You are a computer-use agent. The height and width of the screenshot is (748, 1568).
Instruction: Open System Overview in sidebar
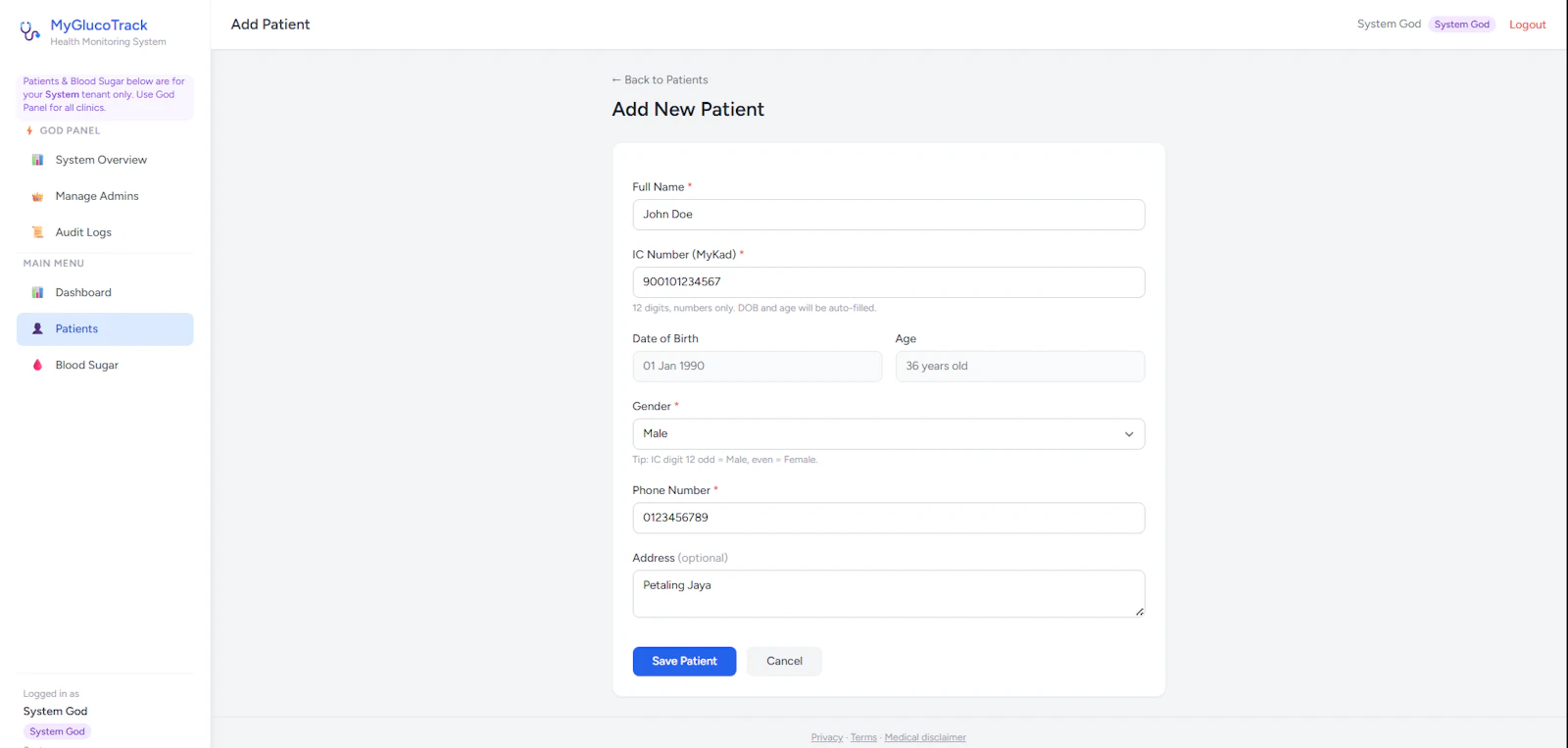click(105, 160)
